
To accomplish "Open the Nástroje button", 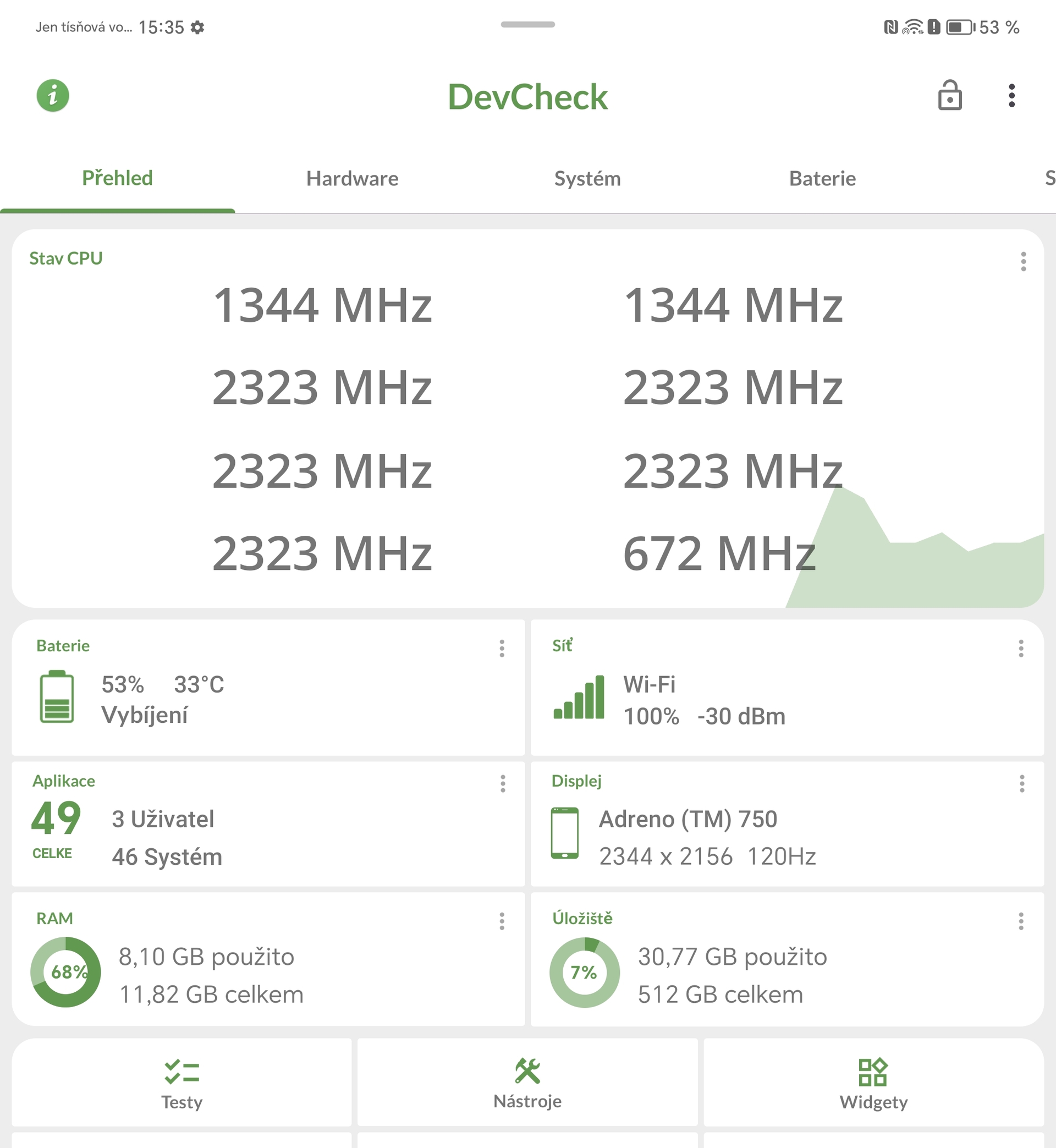I will pos(527,1083).
